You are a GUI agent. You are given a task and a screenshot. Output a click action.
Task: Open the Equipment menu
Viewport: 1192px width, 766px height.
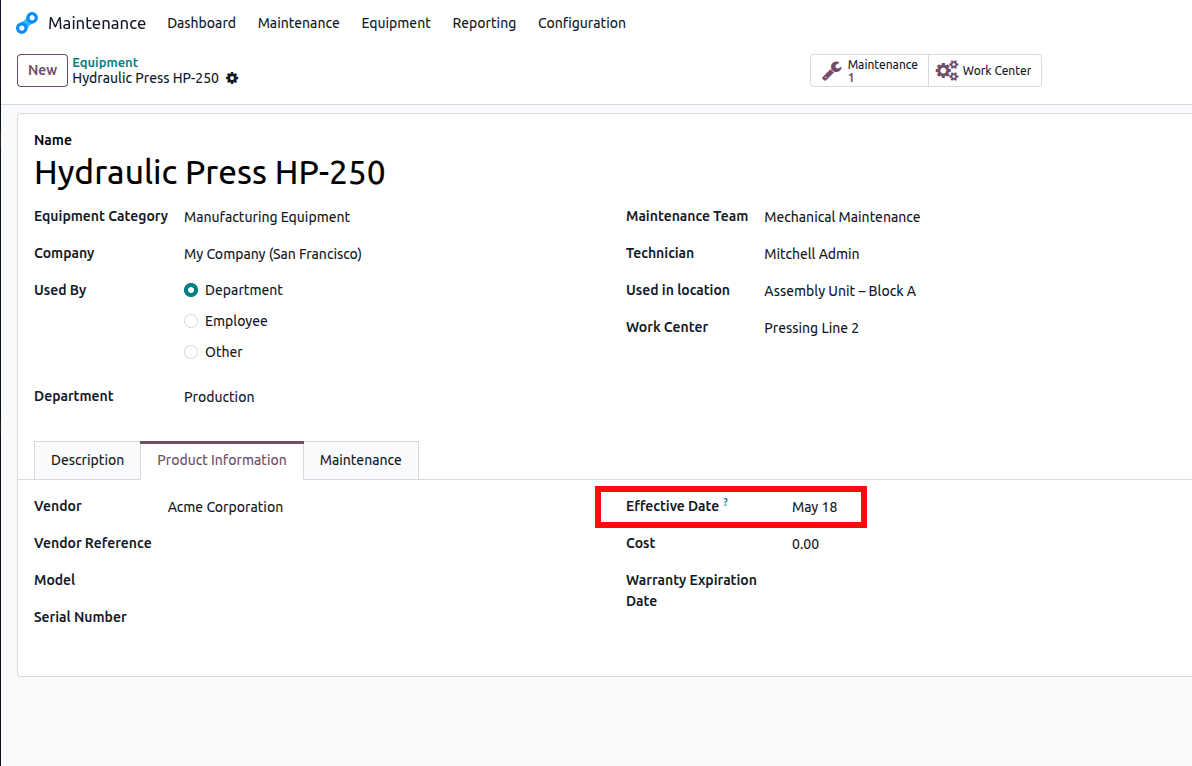coord(396,23)
